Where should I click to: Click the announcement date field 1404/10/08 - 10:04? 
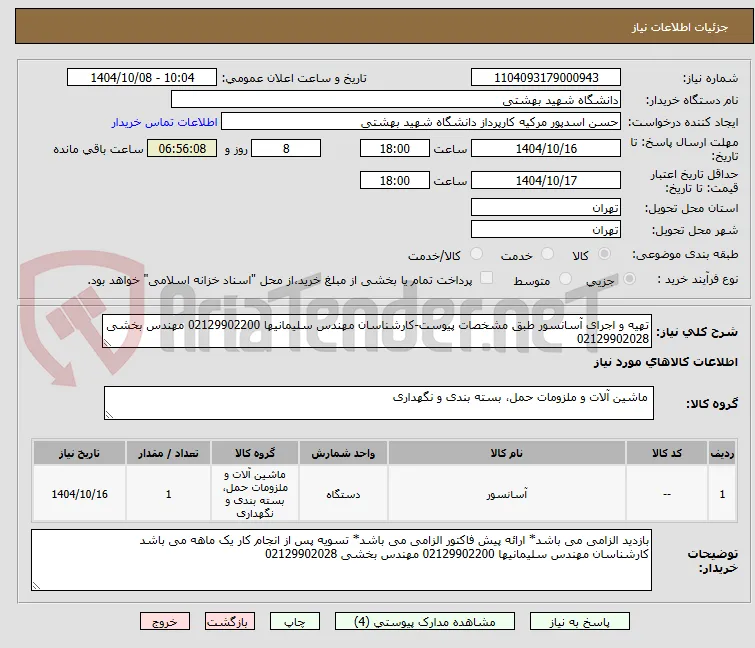pyautogui.click(x=142, y=78)
